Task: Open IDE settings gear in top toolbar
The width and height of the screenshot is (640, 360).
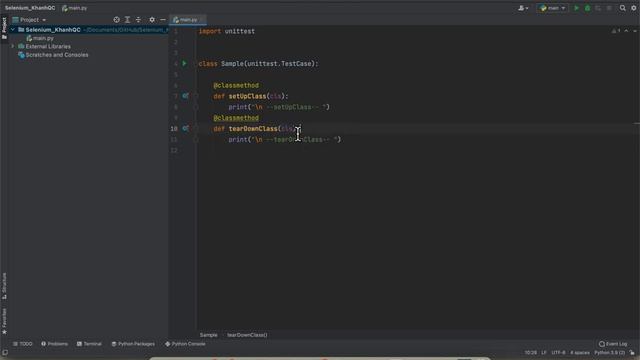Action: 633,8
